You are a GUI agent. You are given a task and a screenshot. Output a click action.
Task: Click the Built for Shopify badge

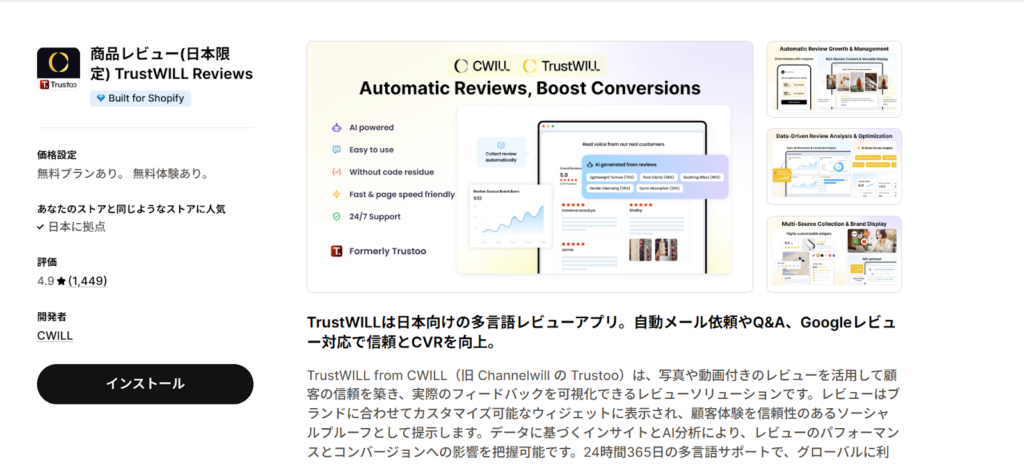[x=140, y=98]
